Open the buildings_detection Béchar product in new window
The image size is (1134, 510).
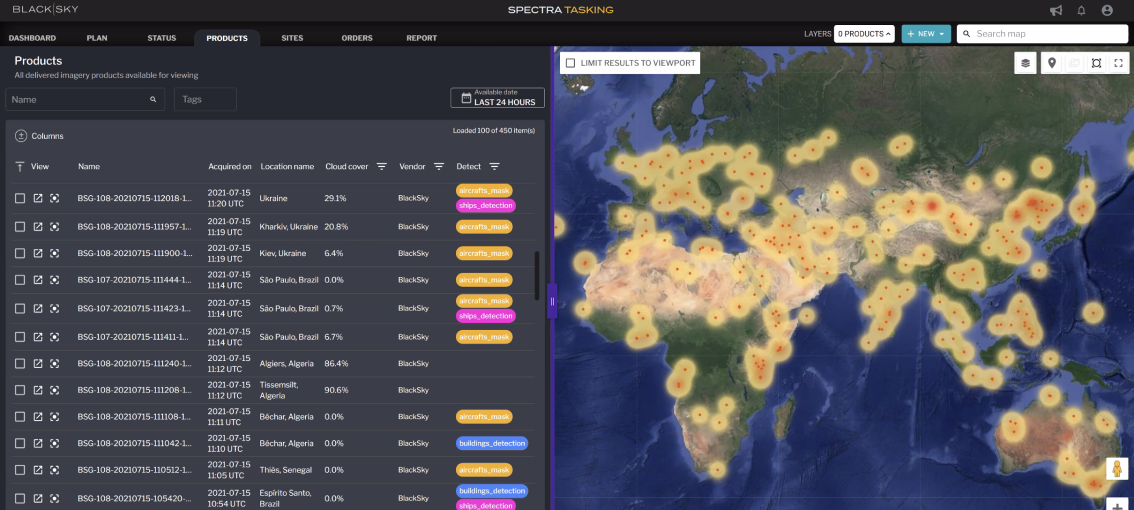pos(38,443)
